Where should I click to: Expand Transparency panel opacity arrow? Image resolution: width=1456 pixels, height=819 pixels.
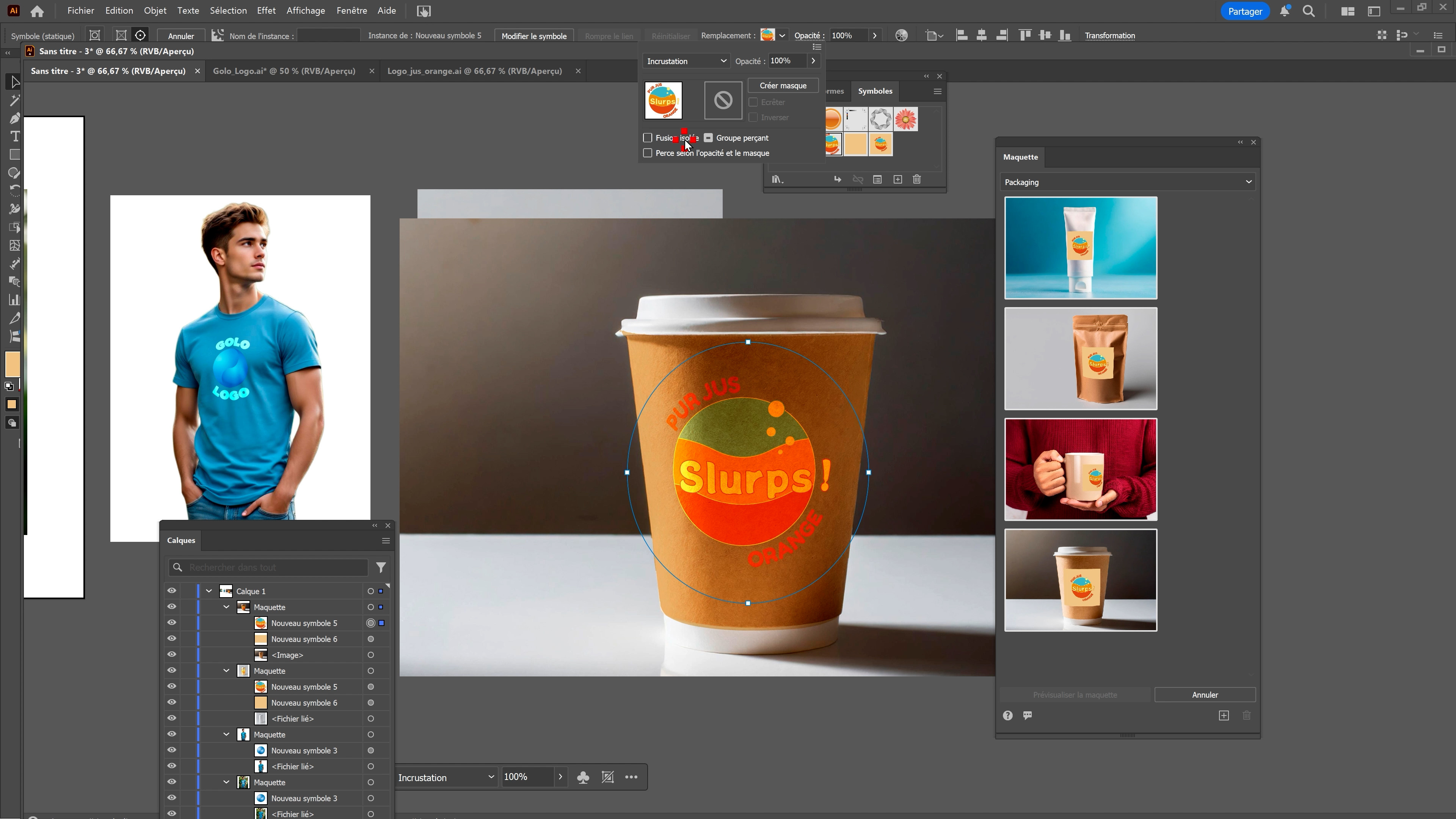pyautogui.click(x=813, y=61)
